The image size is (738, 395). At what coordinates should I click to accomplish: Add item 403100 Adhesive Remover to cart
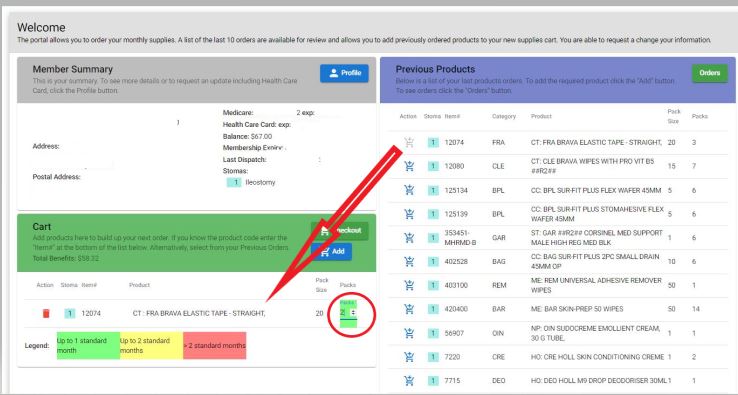pyautogui.click(x=409, y=285)
